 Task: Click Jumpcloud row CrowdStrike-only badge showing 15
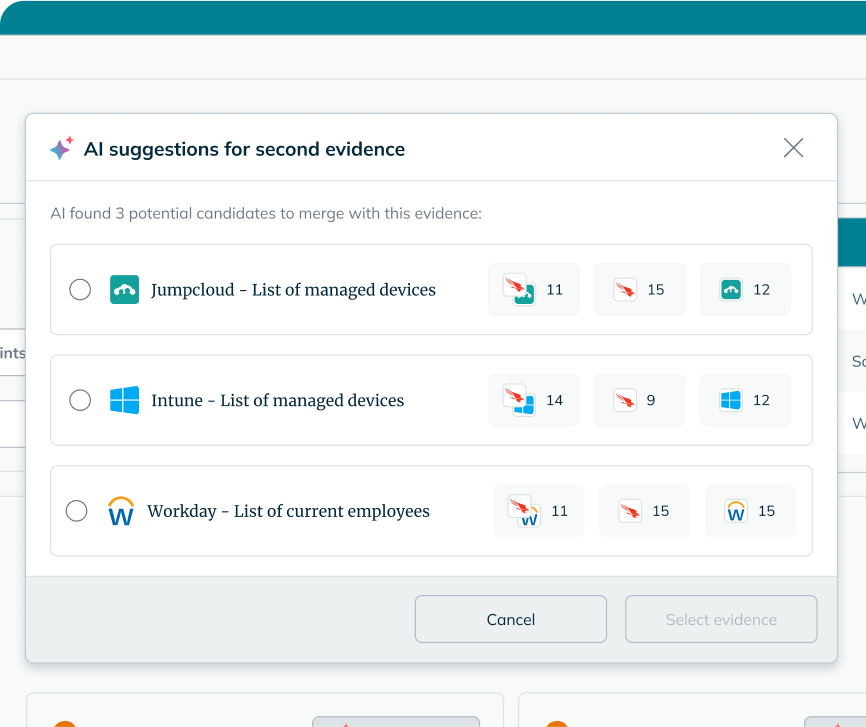click(640, 289)
